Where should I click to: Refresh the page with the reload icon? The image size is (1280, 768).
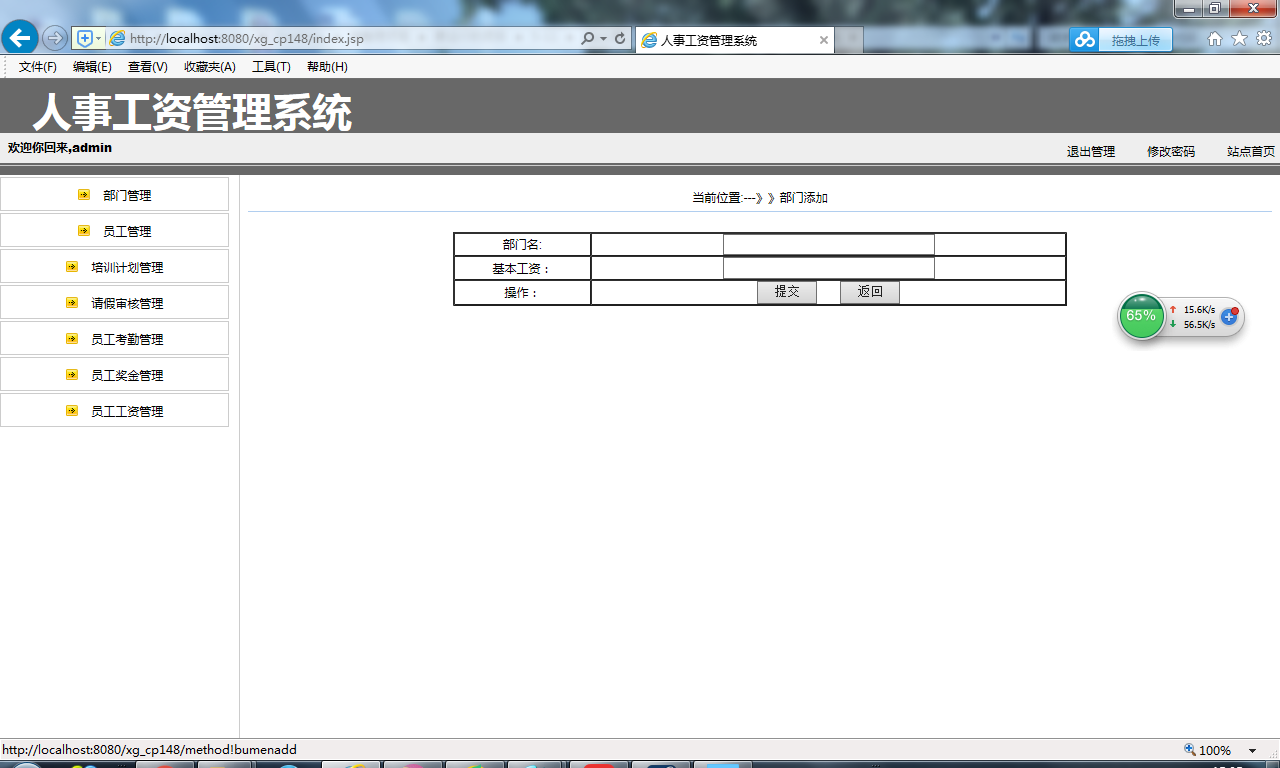[620, 38]
